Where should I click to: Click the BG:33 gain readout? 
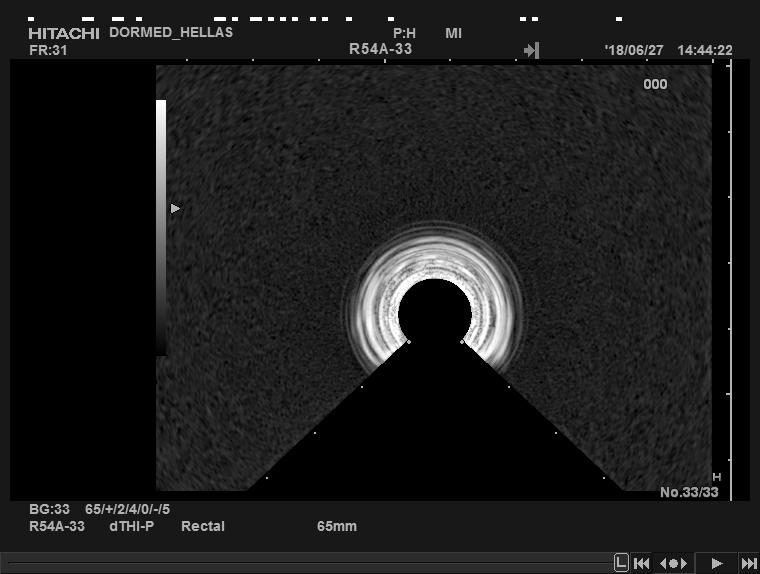(49, 509)
